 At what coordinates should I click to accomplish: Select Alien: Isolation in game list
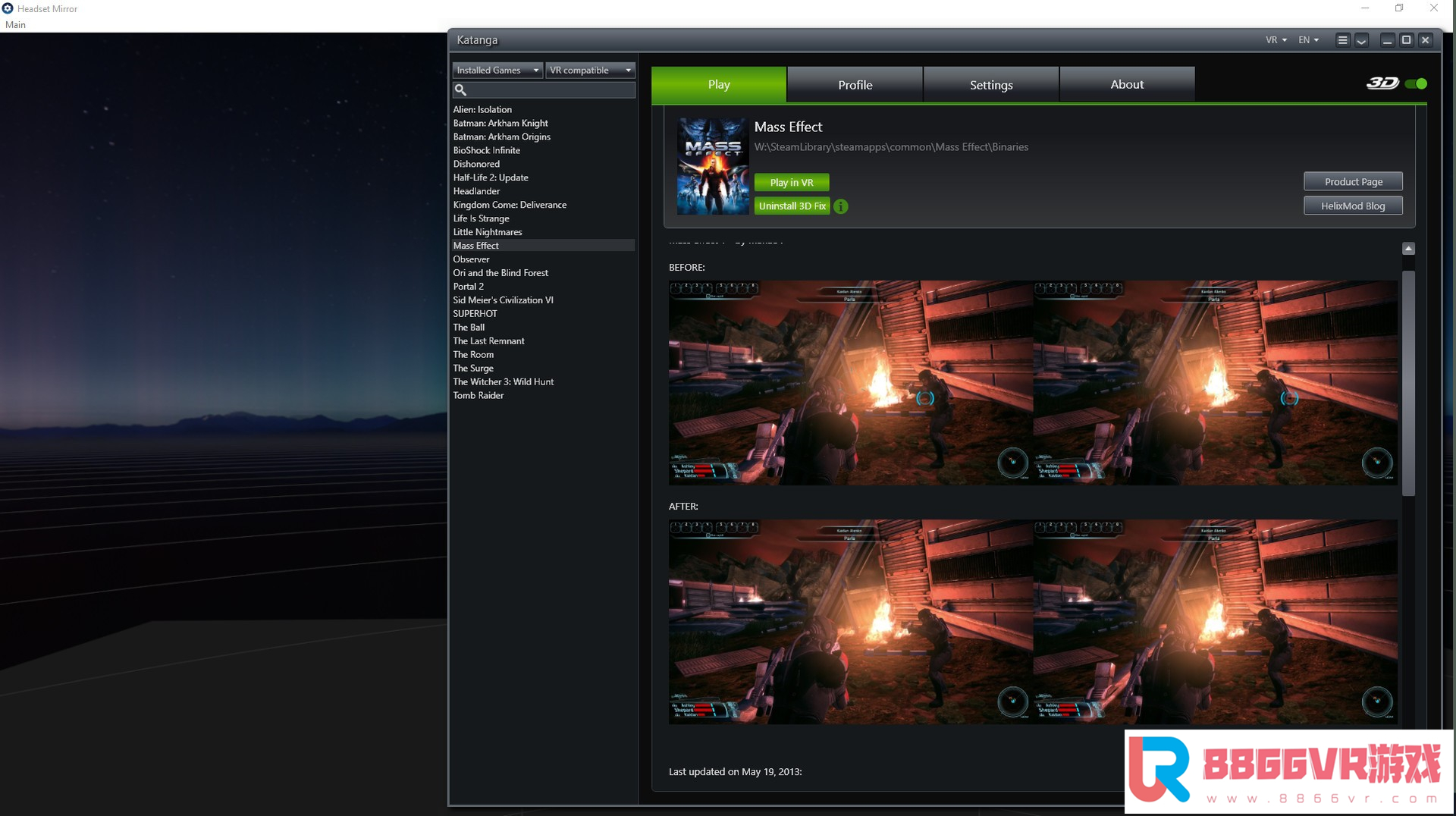543,109
